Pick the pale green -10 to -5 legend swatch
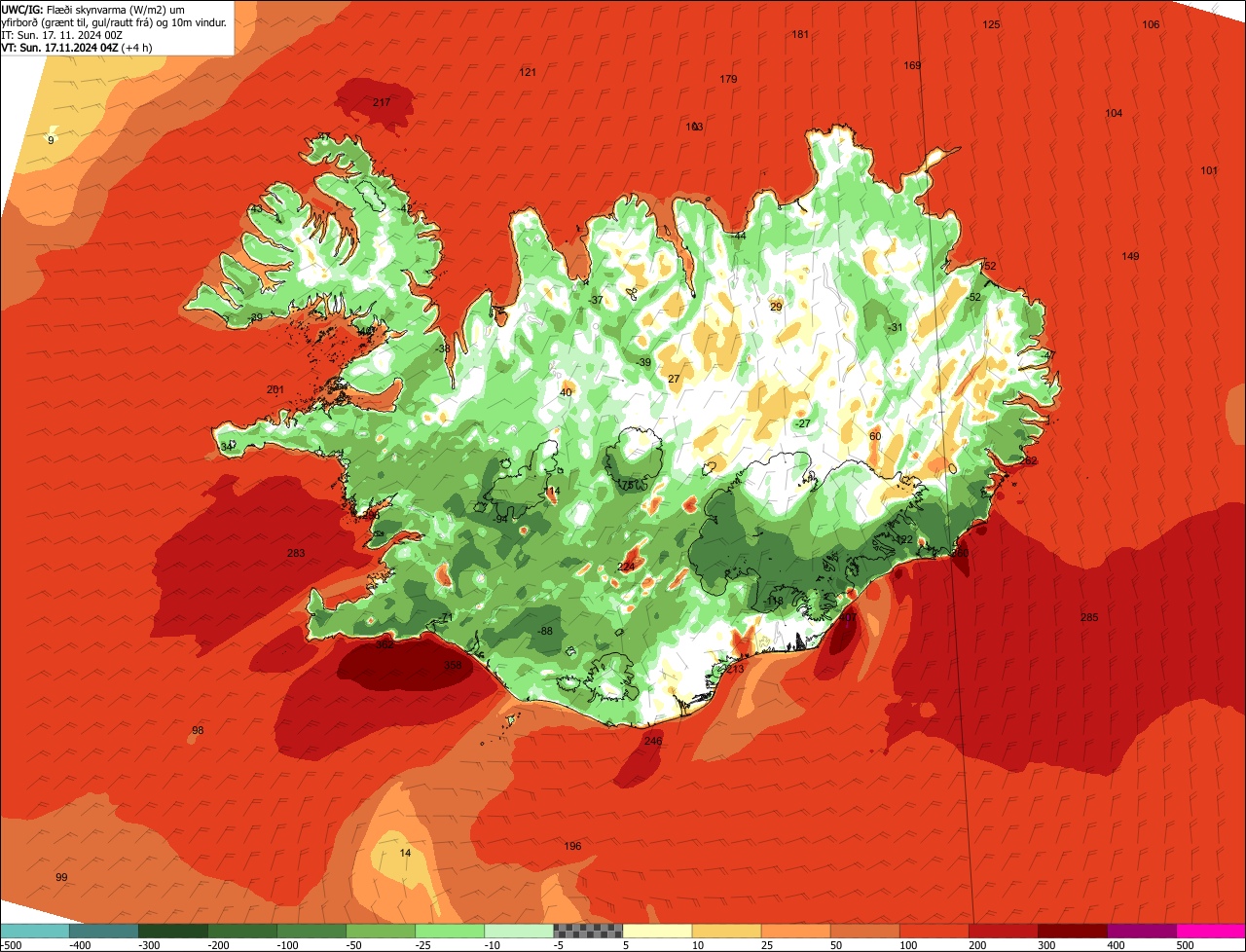The width and height of the screenshot is (1246, 952). point(519,931)
